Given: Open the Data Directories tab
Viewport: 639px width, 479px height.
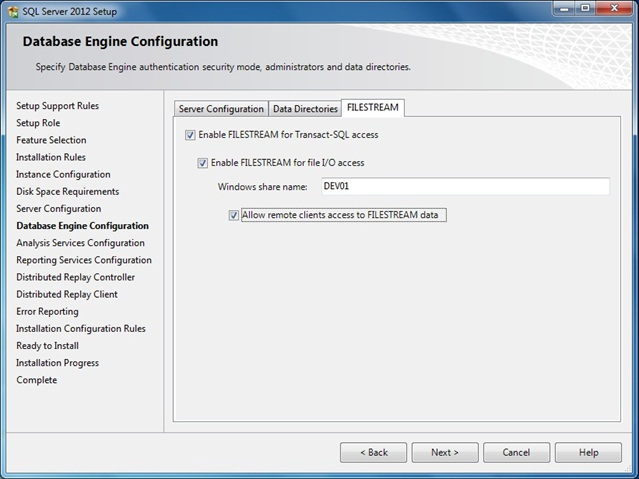Looking at the screenshot, I should coord(305,109).
